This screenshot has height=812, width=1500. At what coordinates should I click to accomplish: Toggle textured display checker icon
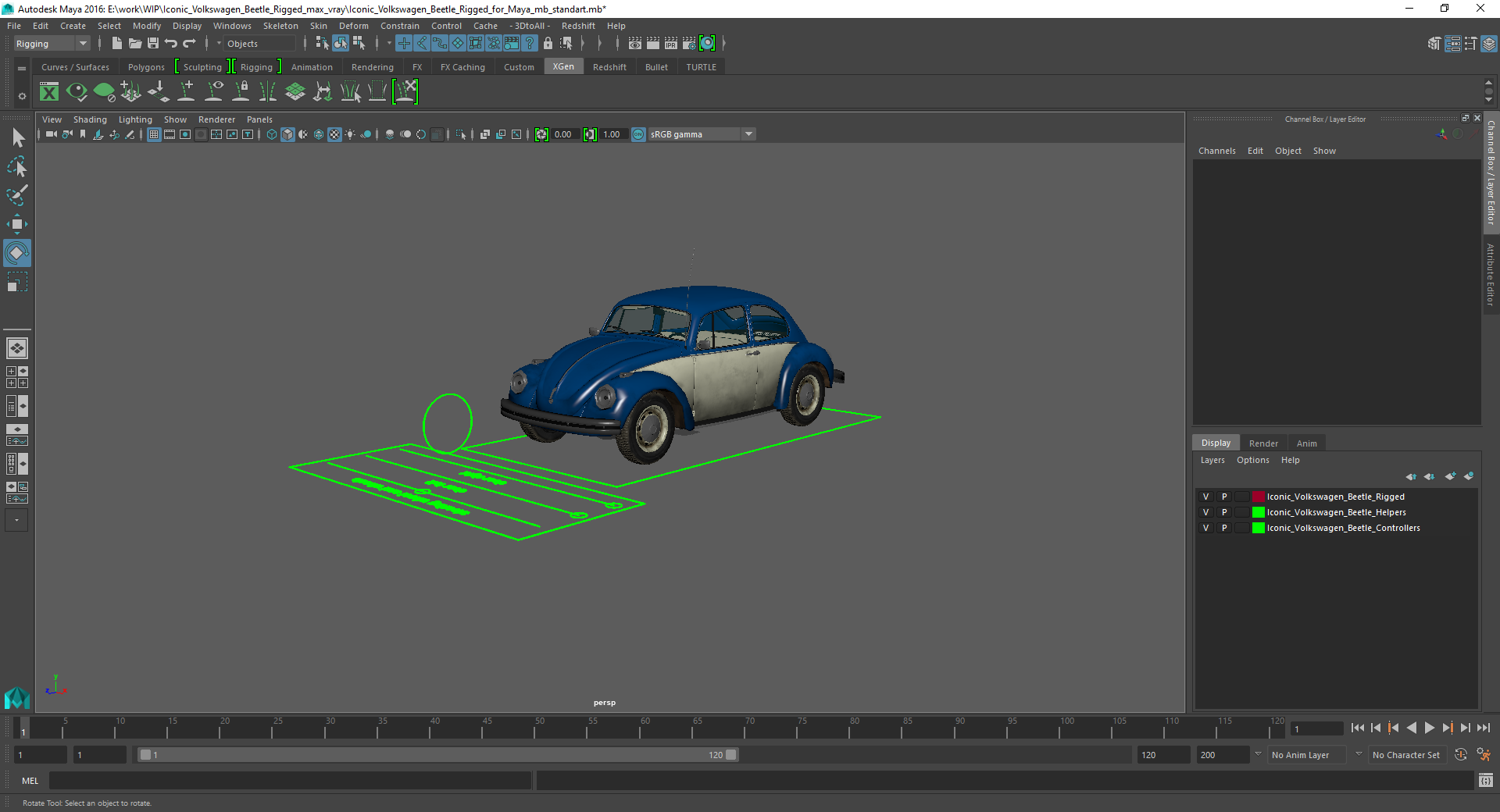(x=334, y=134)
